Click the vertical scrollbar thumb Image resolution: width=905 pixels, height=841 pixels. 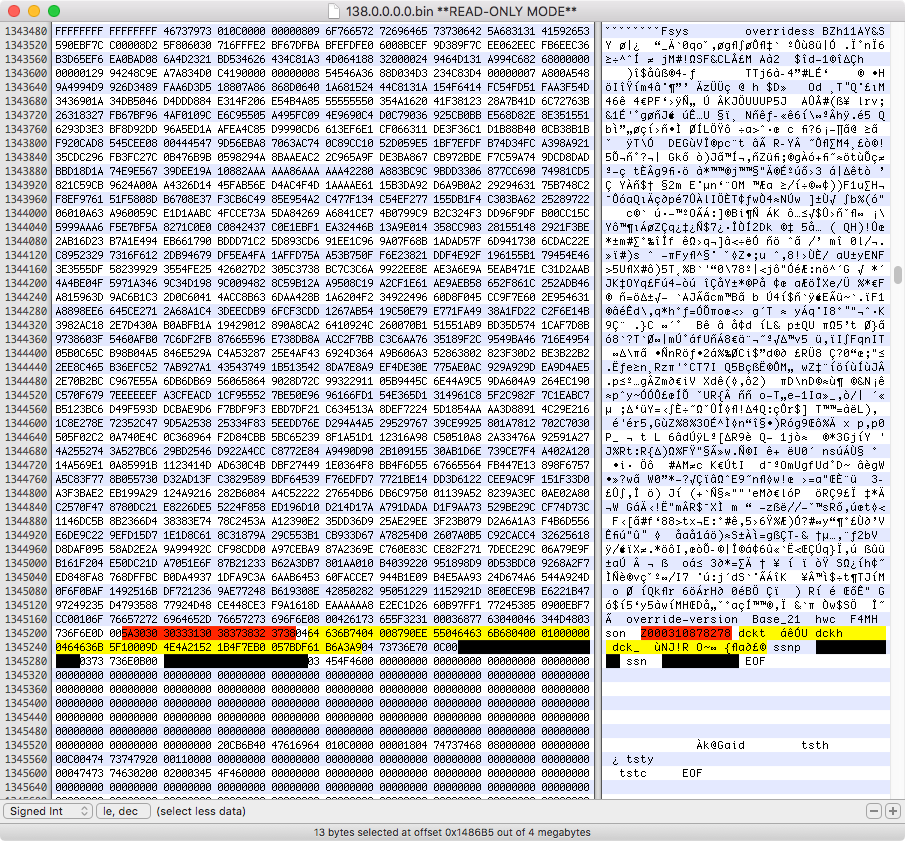click(x=898, y=275)
